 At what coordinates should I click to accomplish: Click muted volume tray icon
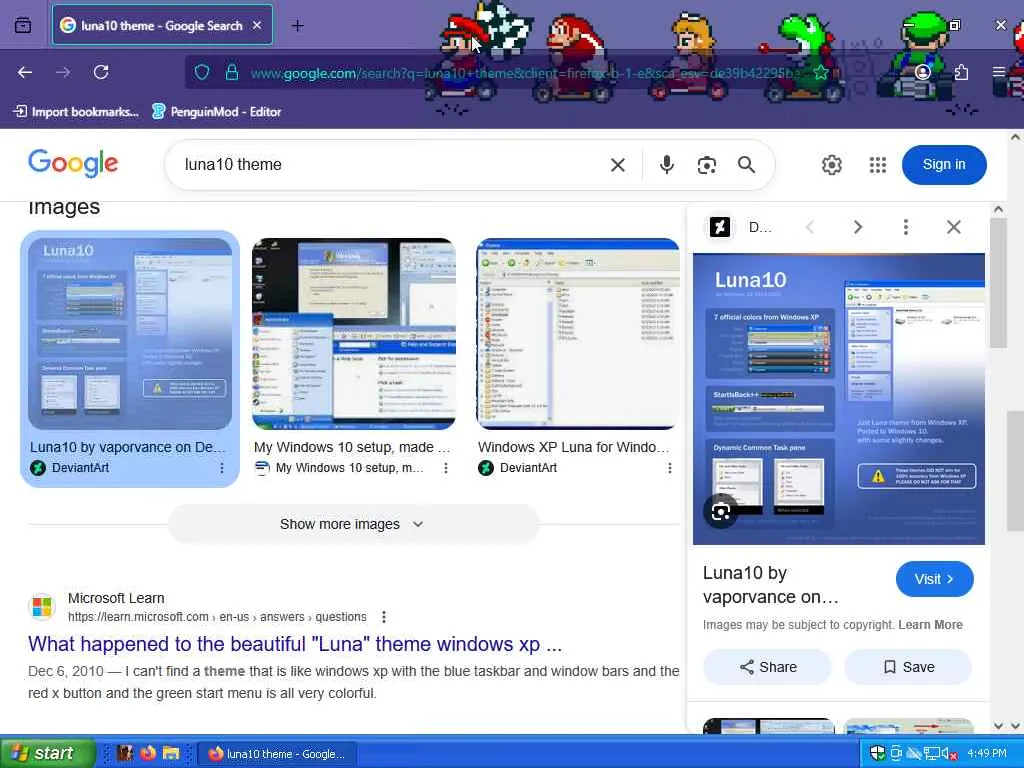point(949,754)
